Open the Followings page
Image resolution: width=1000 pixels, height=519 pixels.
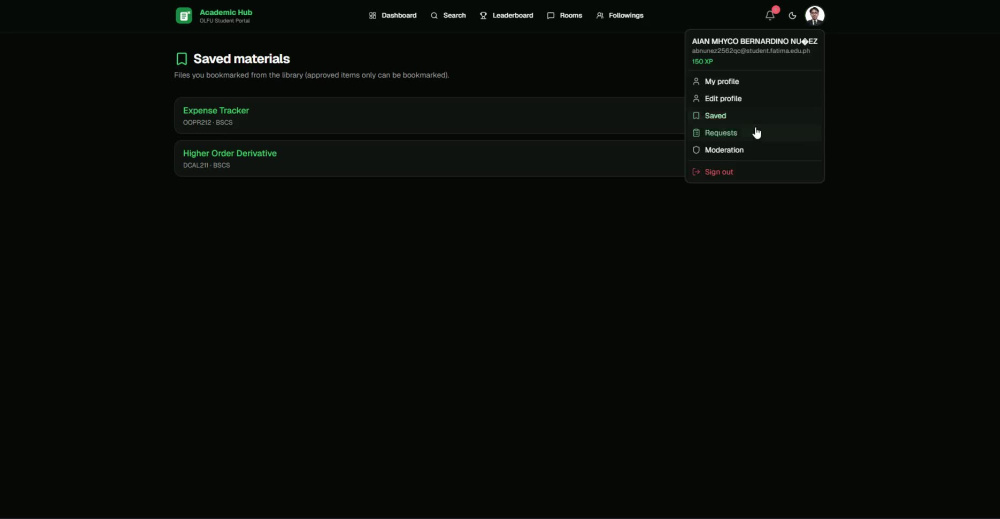click(x=619, y=15)
